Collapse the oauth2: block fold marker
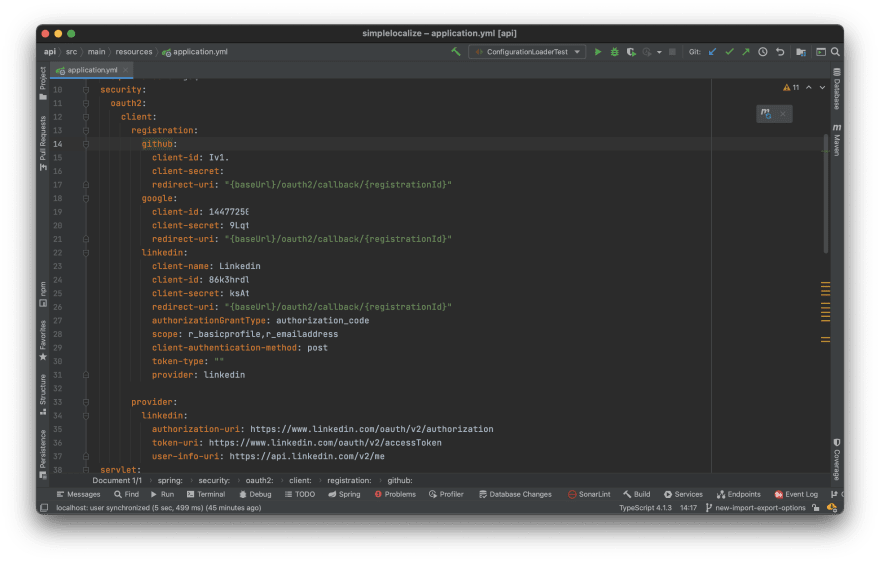The image size is (880, 562). pyautogui.click(x=86, y=103)
